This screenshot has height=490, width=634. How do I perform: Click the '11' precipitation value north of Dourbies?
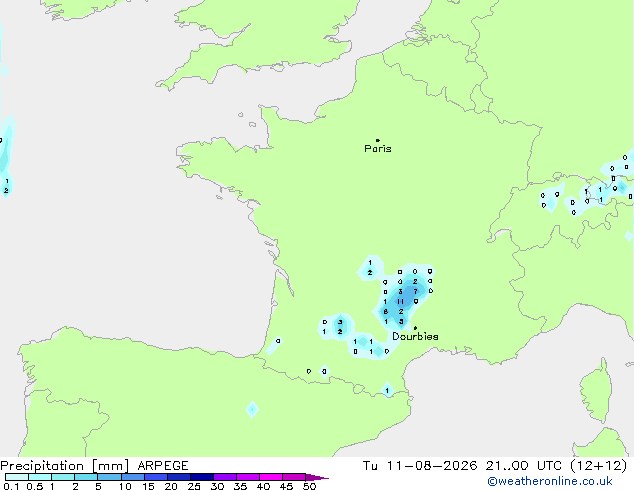click(400, 302)
